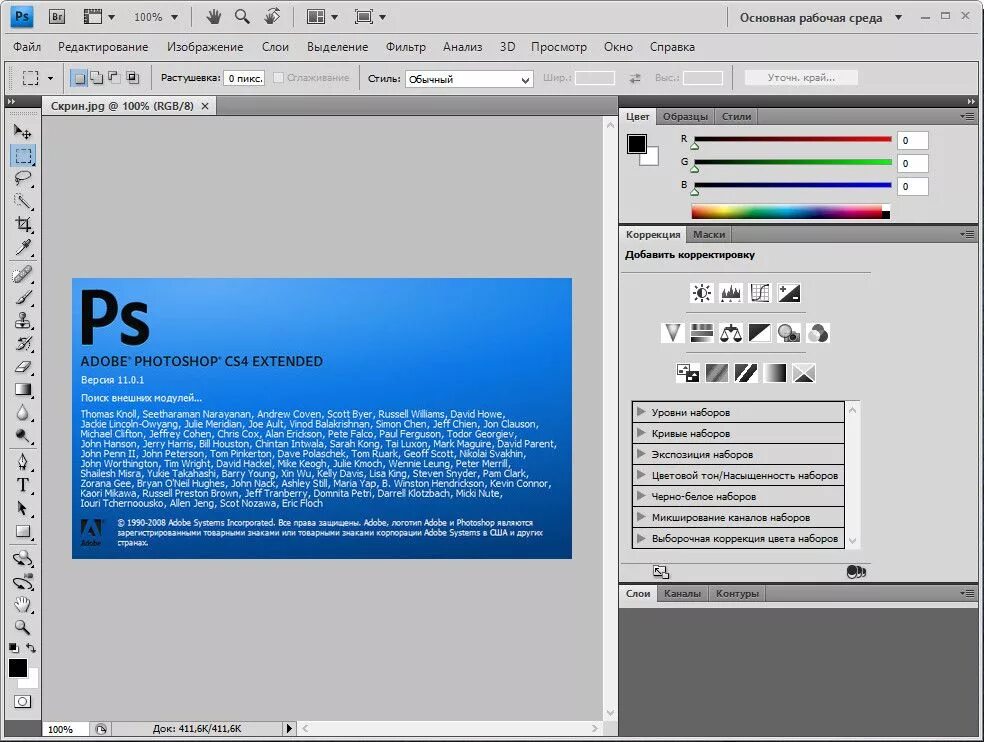The height and width of the screenshot is (742, 984).
Task: Select the Rectangle shape tool
Action: point(23,532)
